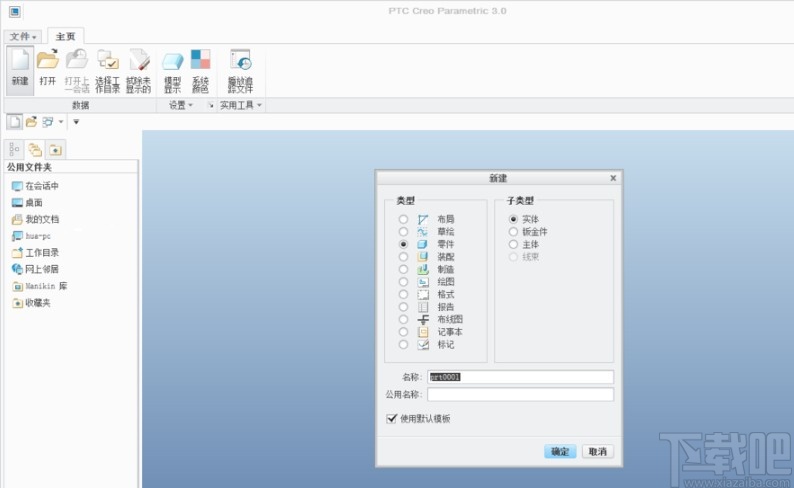Open 网上邻居 in the folder list
Image resolution: width=794 pixels, height=488 pixels.
coord(35,269)
